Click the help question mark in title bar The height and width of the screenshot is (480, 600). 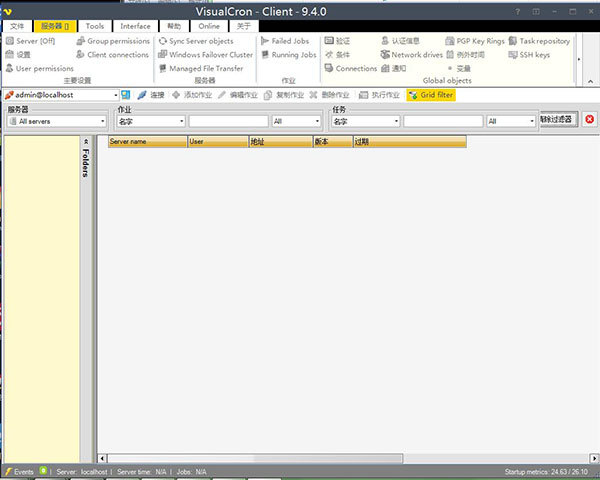[x=517, y=11]
